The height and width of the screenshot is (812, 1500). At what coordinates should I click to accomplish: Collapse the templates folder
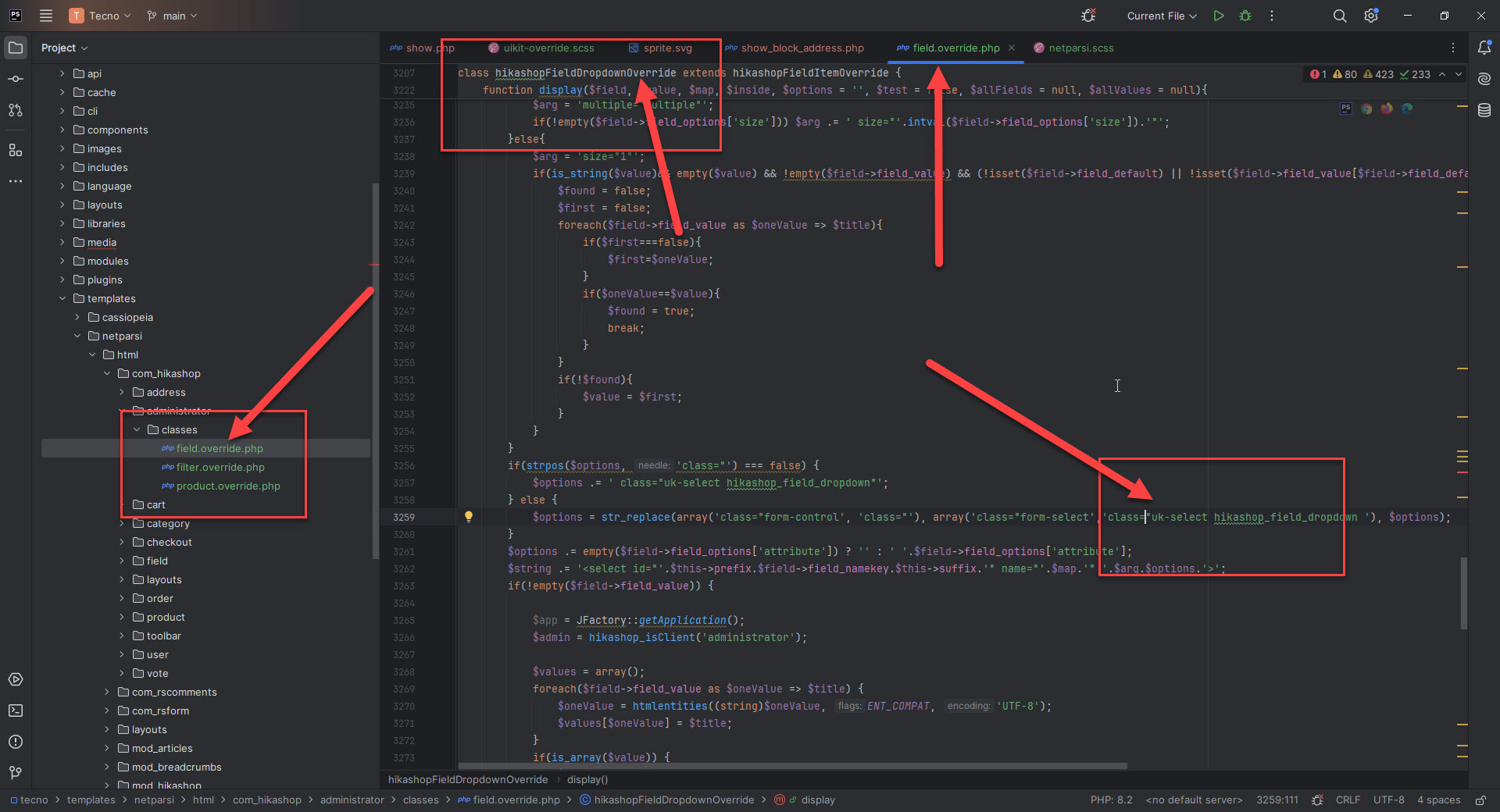click(x=62, y=298)
